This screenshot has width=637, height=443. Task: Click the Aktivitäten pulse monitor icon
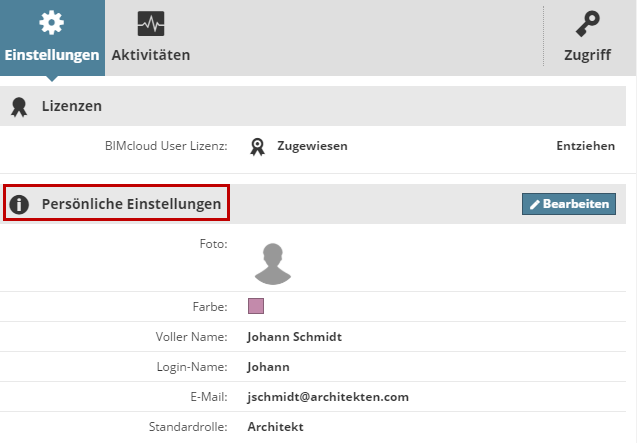(x=151, y=23)
